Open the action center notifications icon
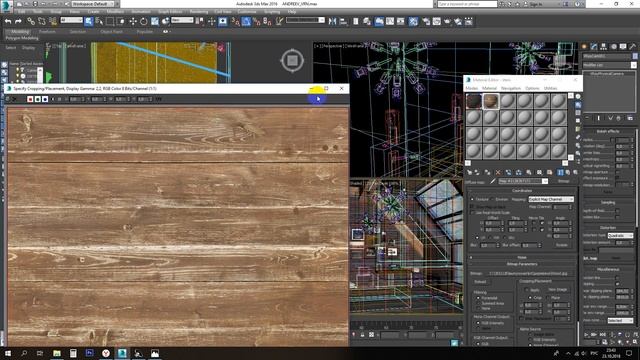The height and width of the screenshot is (360, 640). [629, 353]
